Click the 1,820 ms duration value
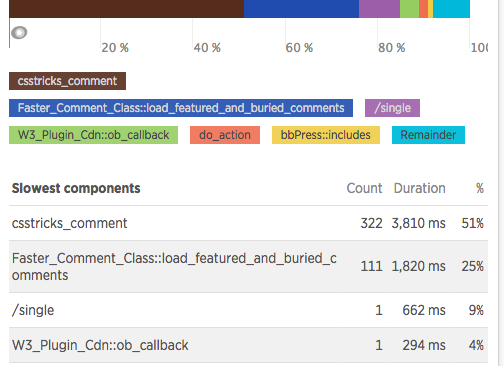 point(419,266)
